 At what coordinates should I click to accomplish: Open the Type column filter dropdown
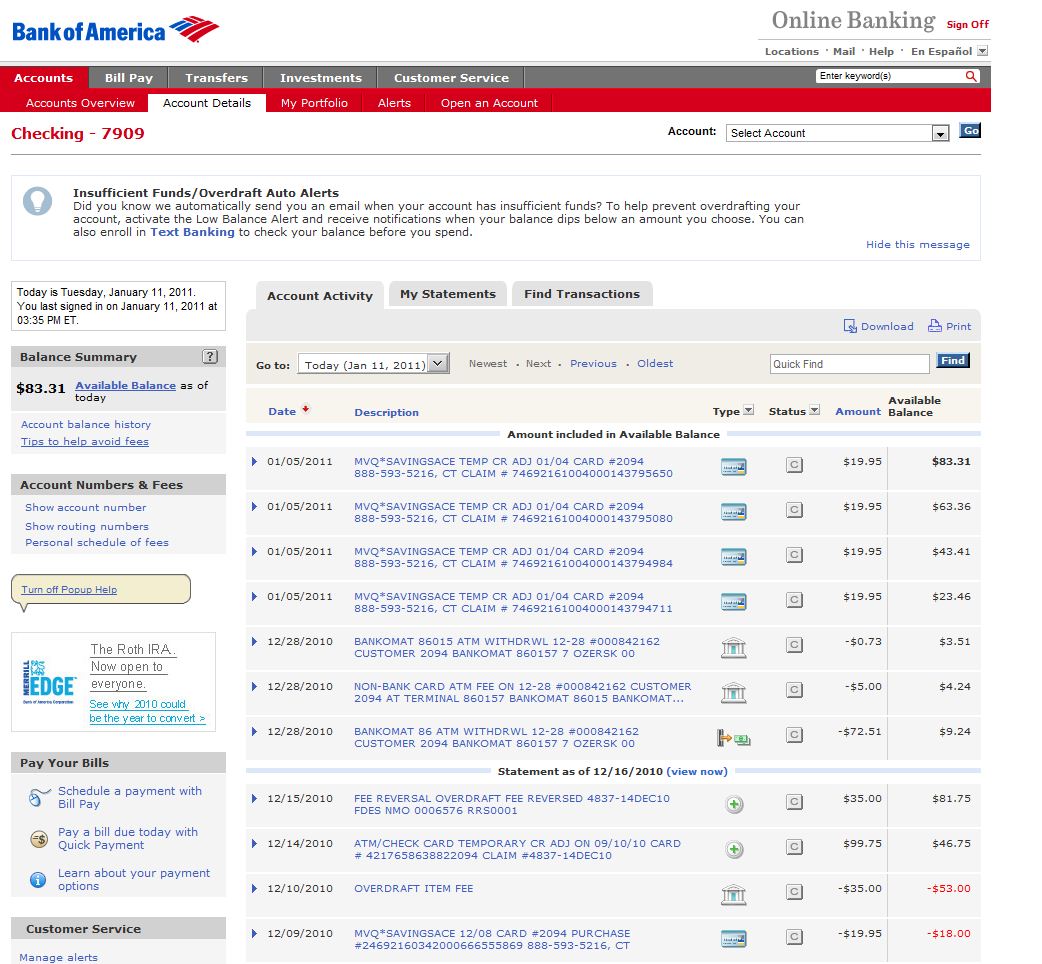[x=748, y=411]
